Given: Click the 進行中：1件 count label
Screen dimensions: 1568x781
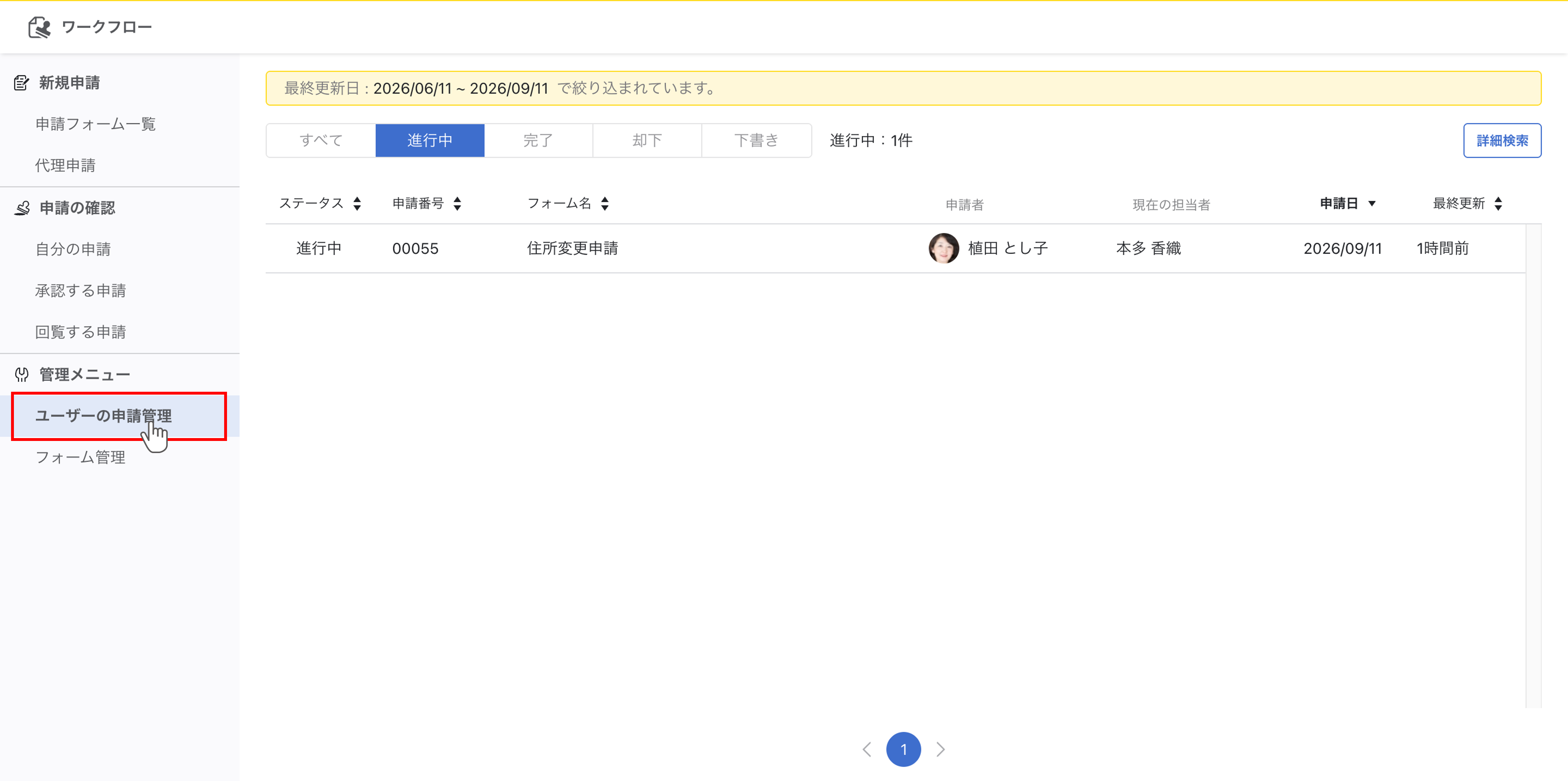Looking at the screenshot, I should 871,140.
